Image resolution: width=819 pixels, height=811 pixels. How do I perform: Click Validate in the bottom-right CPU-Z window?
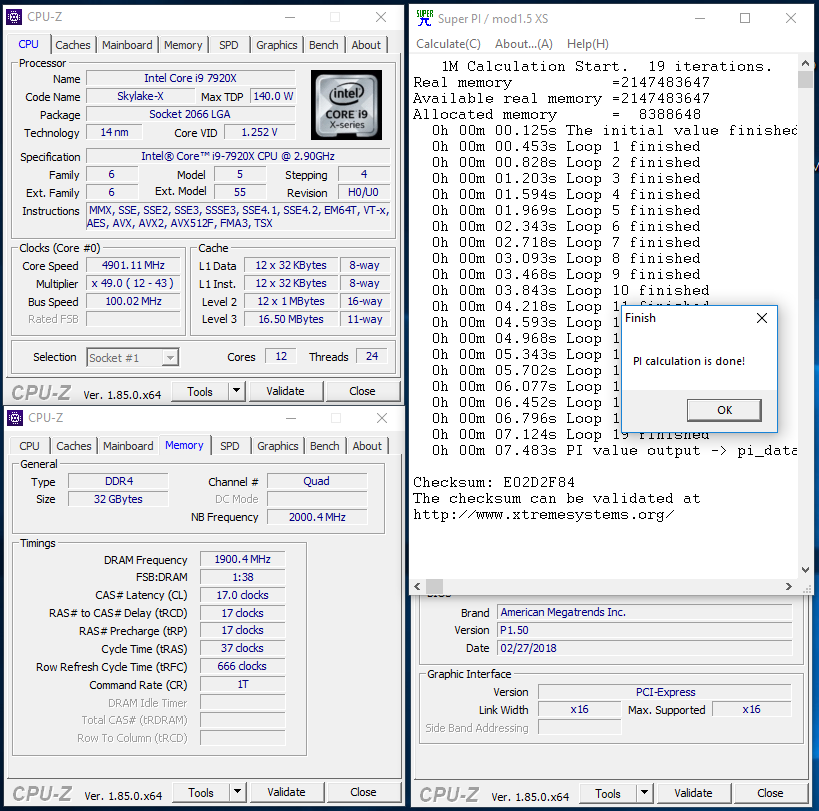[x=693, y=793]
